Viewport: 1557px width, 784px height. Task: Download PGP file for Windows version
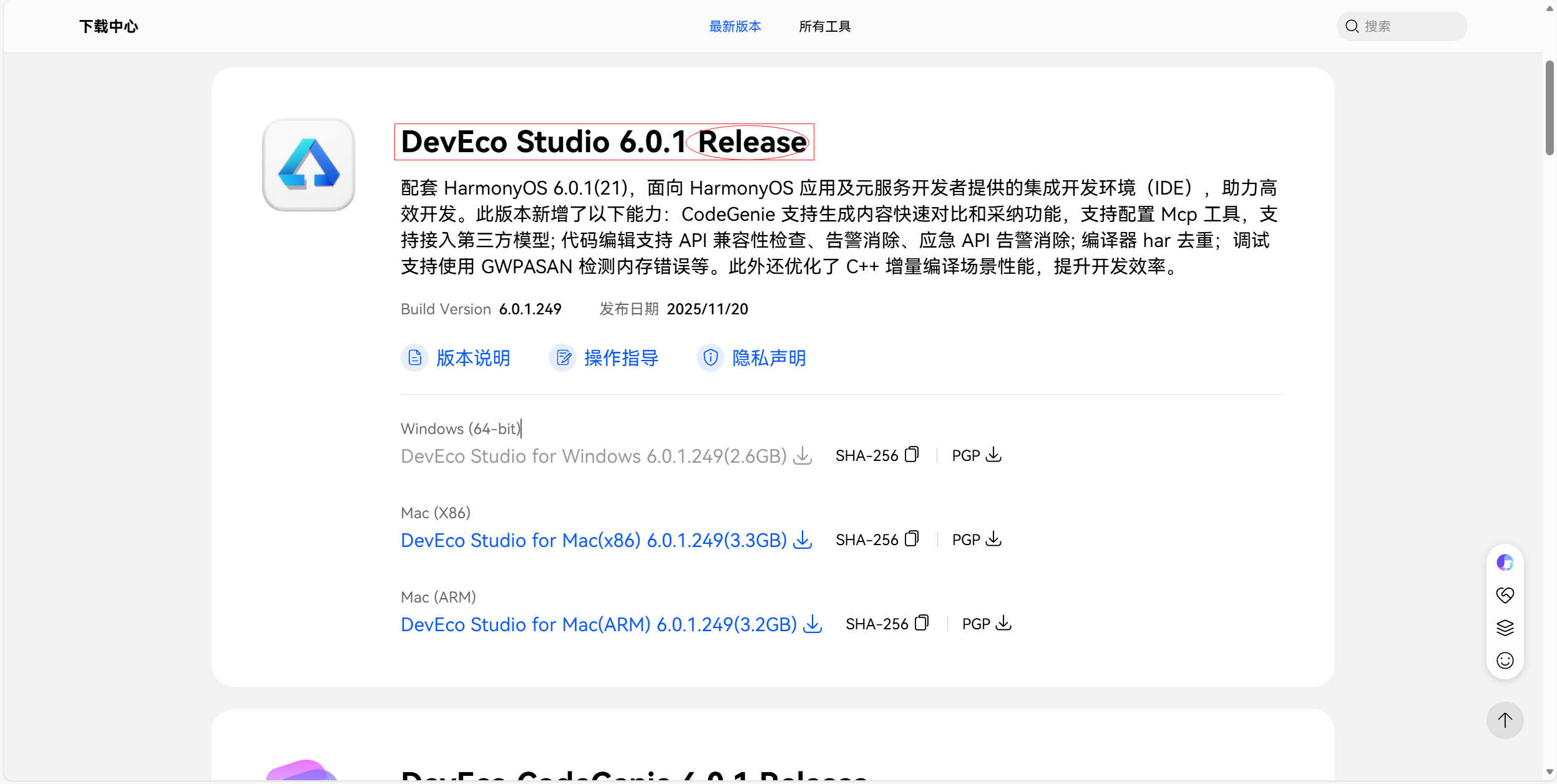993,455
